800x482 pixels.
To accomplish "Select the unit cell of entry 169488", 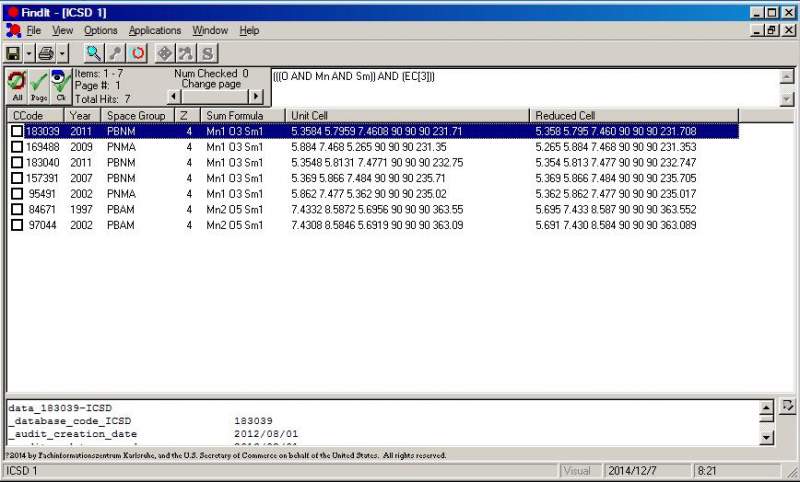I will pos(368,147).
